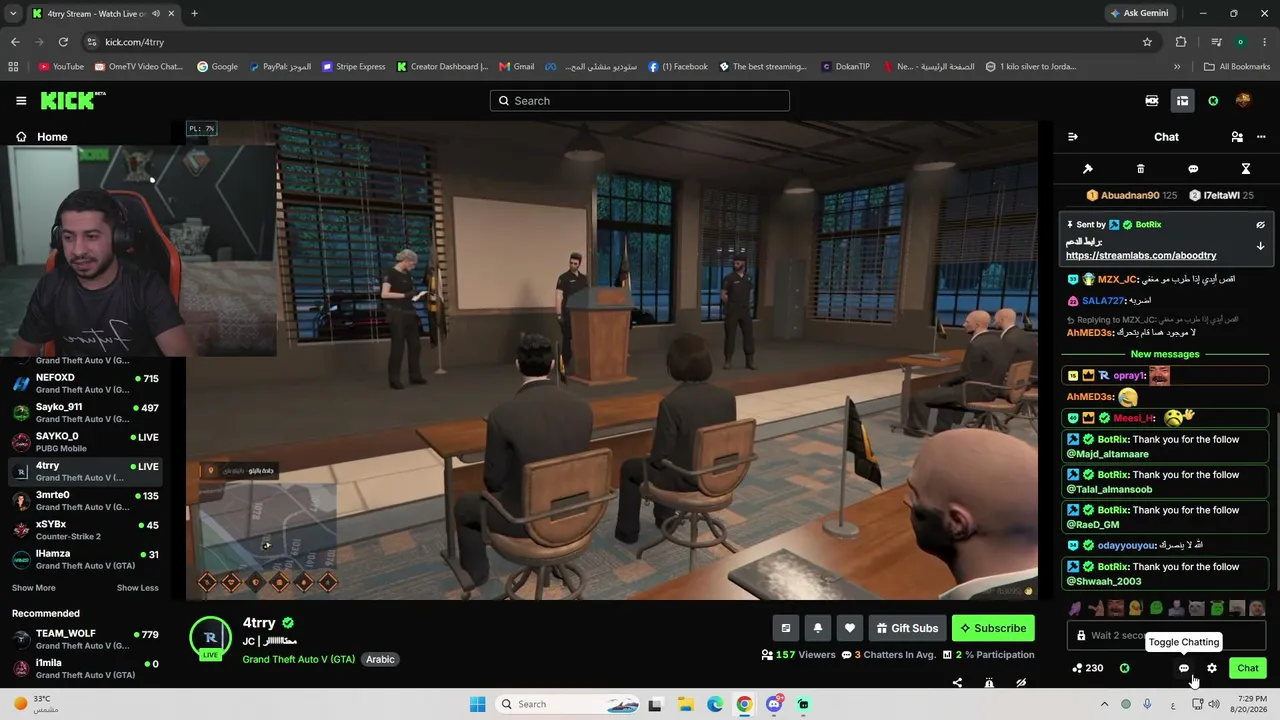This screenshot has height=720, width=1280.
Task: Show hidden system tray icons
Action: click(x=1103, y=704)
